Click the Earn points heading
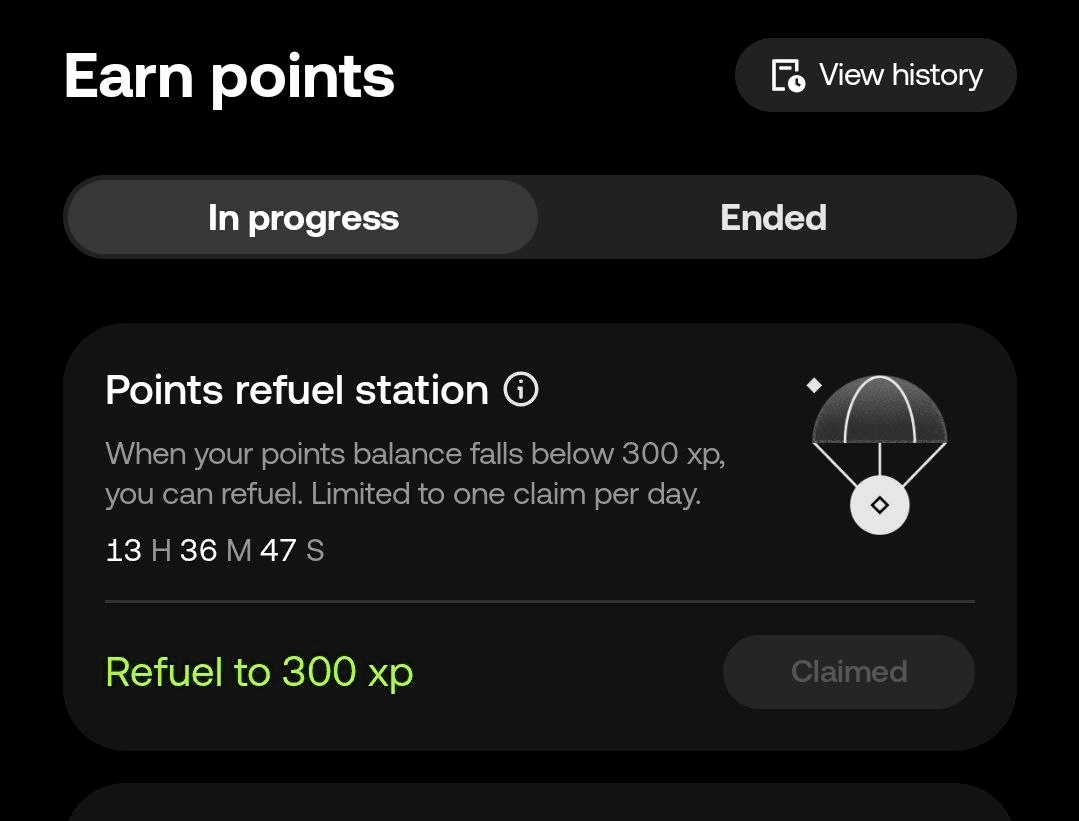The width and height of the screenshot is (1079, 821). pyautogui.click(x=229, y=77)
